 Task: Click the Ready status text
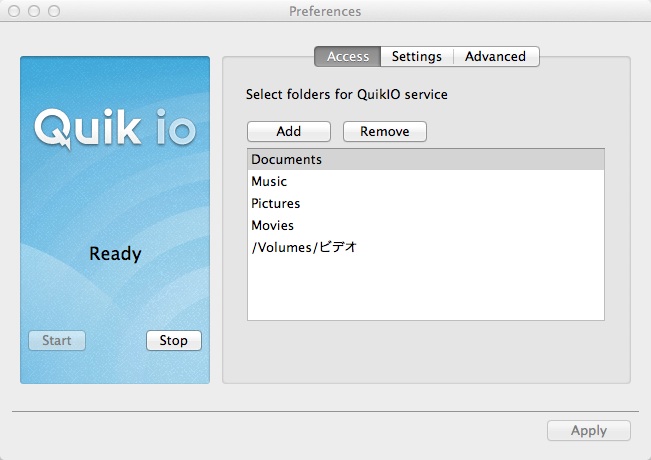point(115,254)
